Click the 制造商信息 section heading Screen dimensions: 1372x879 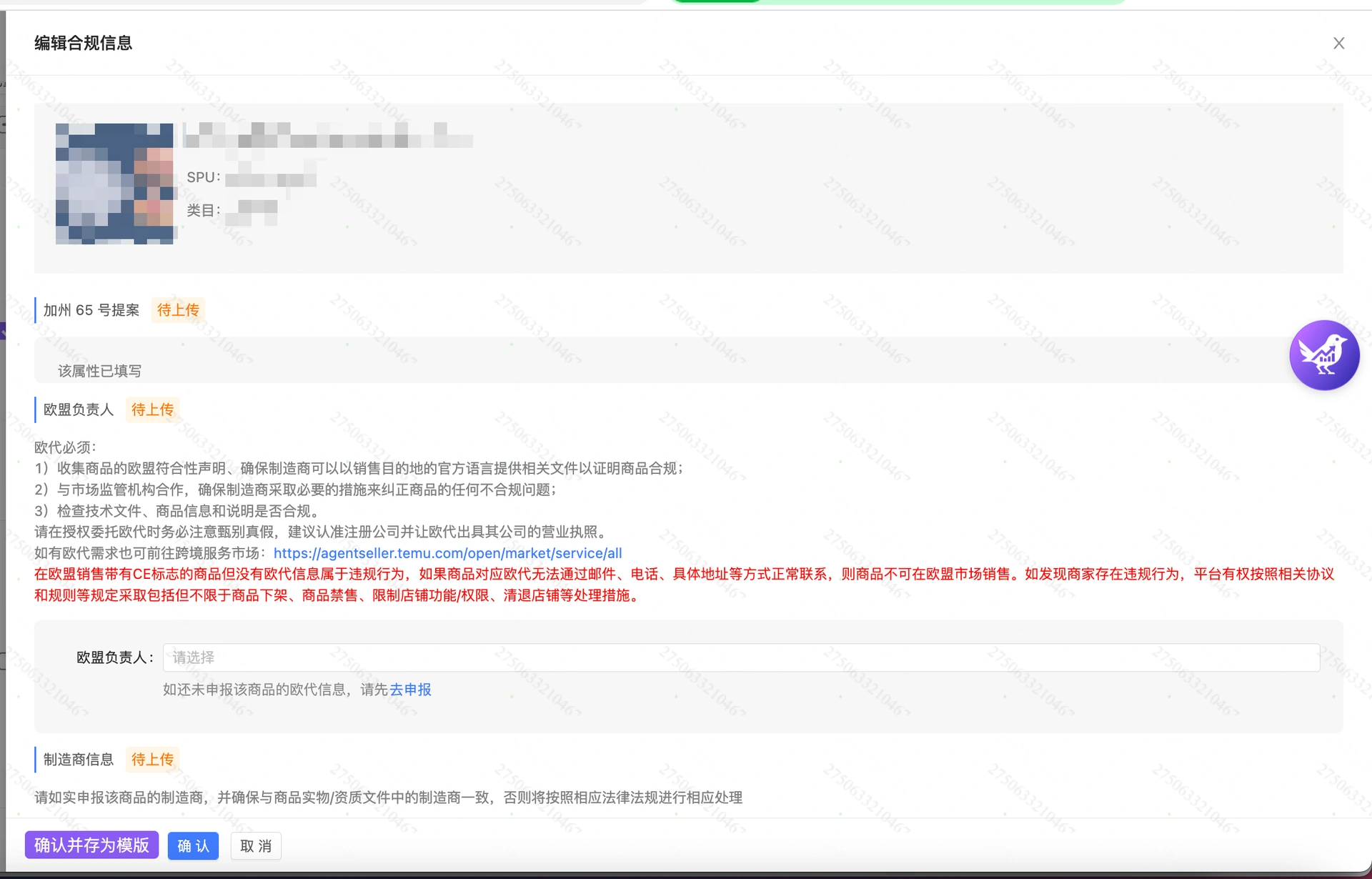[79, 760]
